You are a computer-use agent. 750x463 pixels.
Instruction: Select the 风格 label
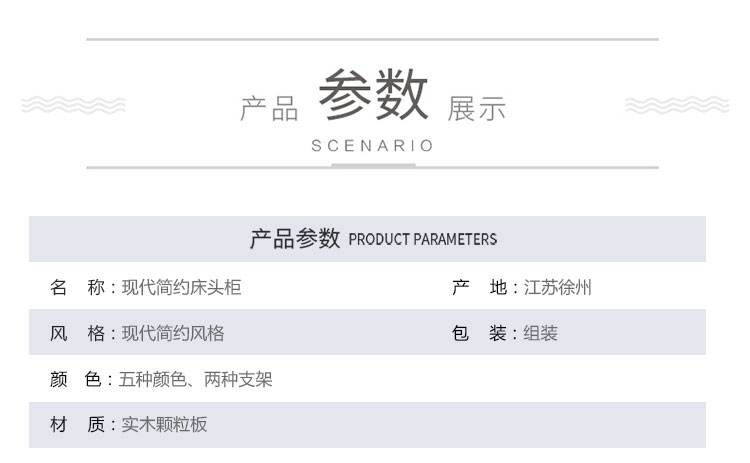[x=77, y=333]
